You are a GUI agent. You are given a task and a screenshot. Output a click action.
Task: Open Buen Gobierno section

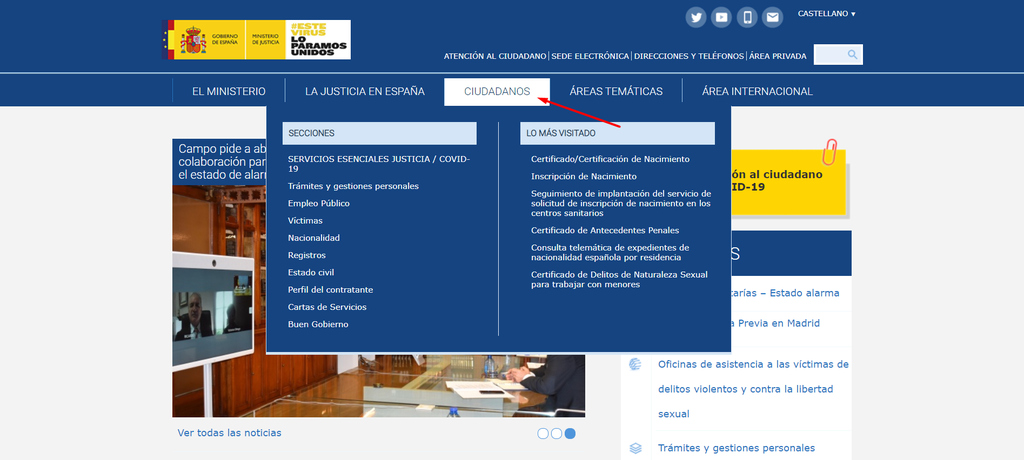point(318,324)
